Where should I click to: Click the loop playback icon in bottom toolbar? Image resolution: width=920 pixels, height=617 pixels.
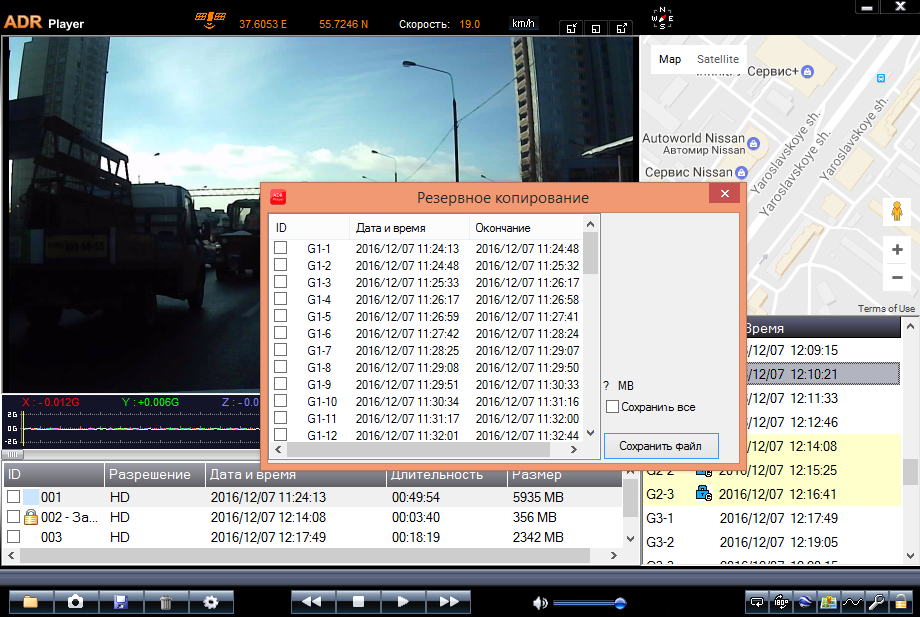pyautogui.click(x=757, y=602)
